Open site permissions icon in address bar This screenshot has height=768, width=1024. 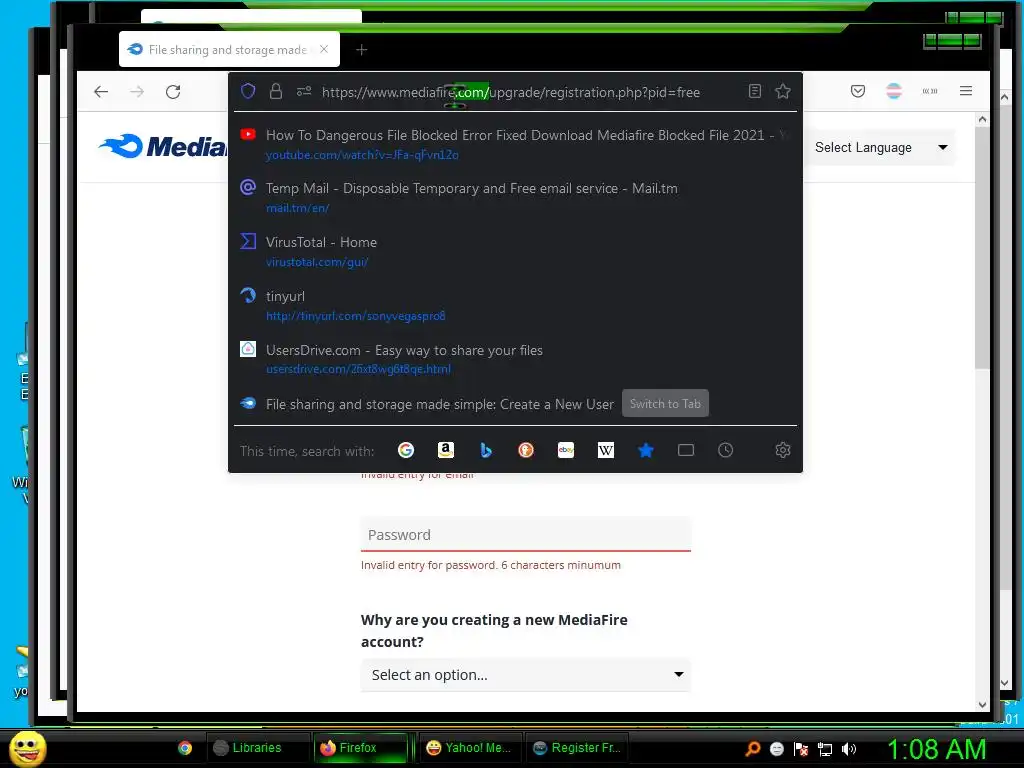click(x=304, y=91)
